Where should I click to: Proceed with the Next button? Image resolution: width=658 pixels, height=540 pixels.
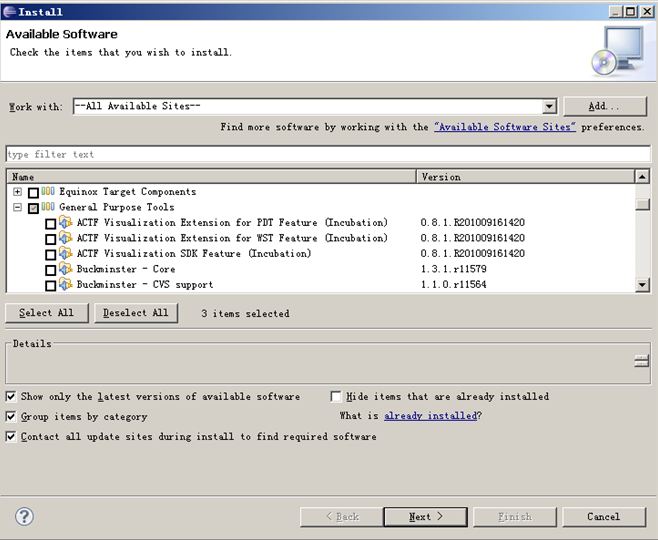click(x=426, y=517)
